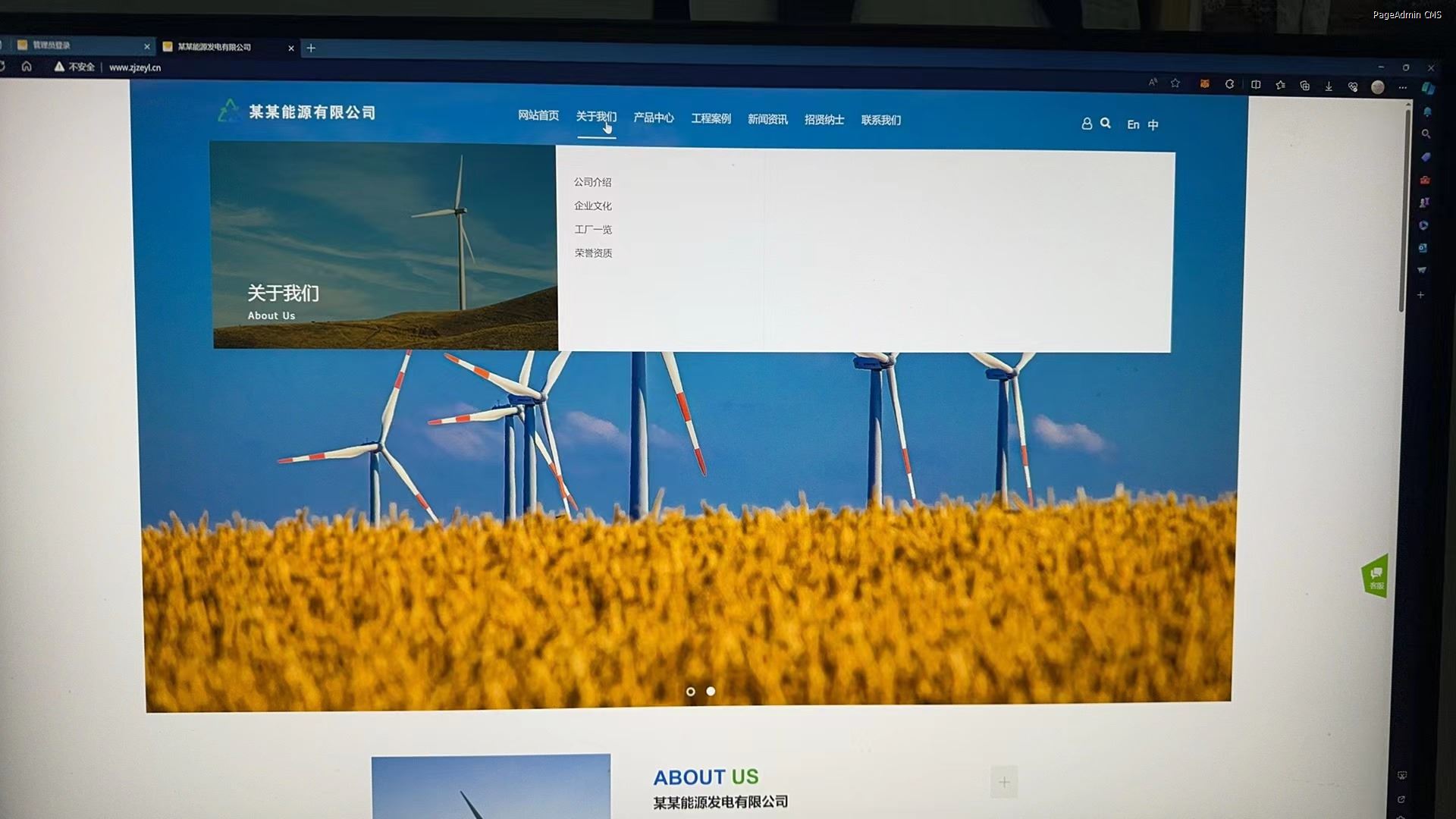This screenshot has width=1456, height=819.
Task: Close the 管理员登录 tab
Action: 147,47
